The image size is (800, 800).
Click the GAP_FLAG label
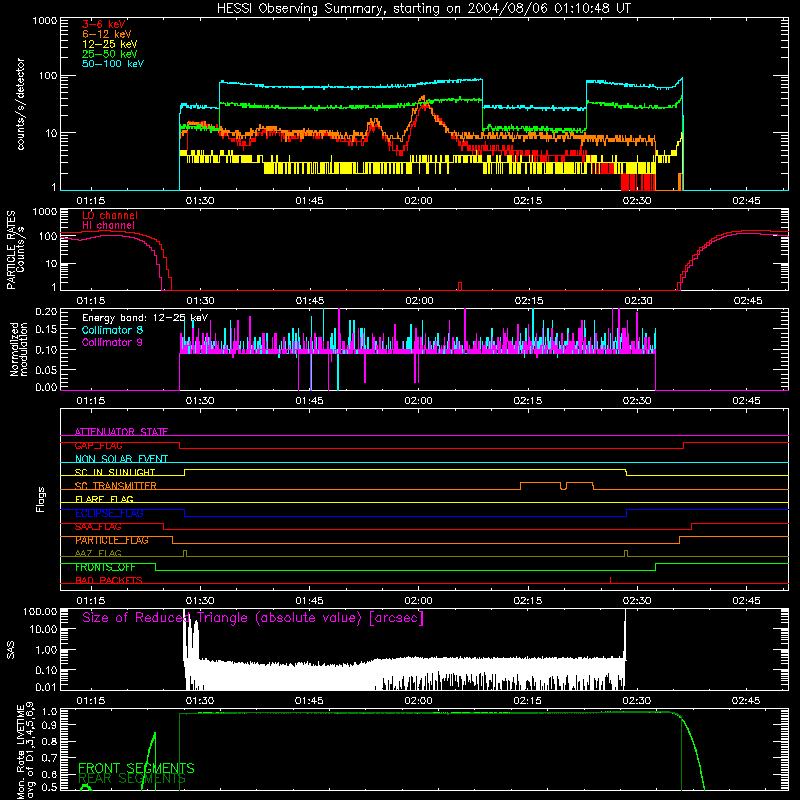pyautogui.click(x=98, y=445)
